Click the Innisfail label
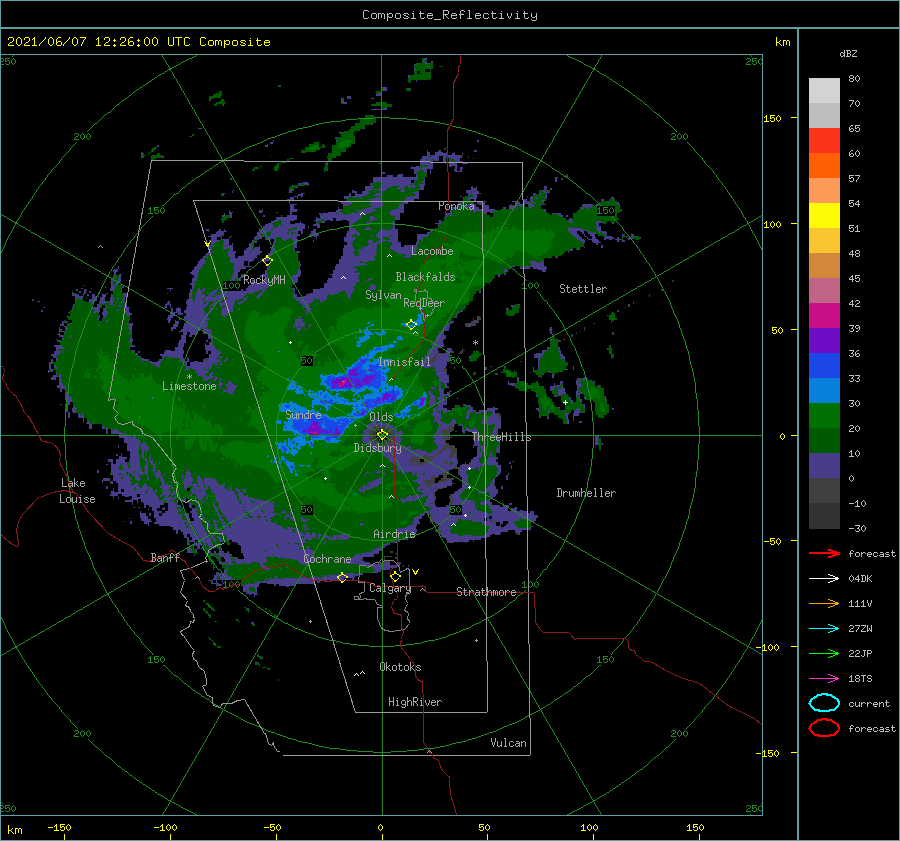 click(404, 362)
